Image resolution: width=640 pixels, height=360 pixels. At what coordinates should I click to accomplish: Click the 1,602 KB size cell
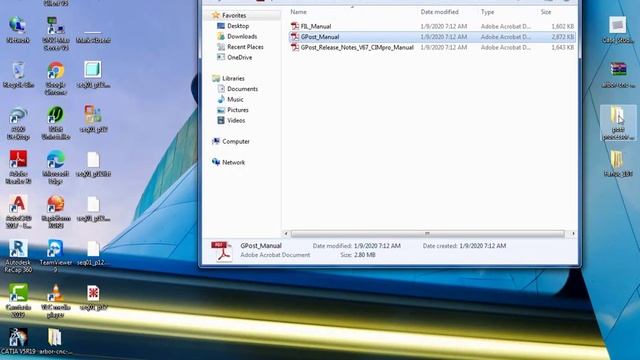coord(562,26)
